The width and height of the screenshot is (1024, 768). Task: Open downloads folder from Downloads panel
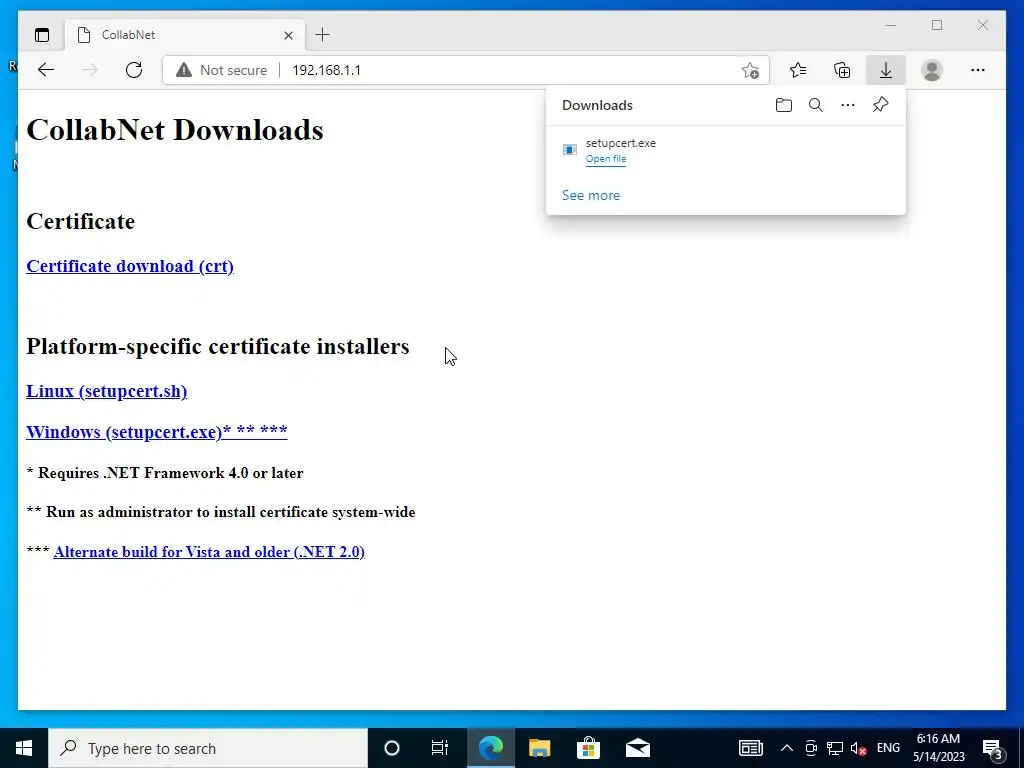[x=784, y=105]
